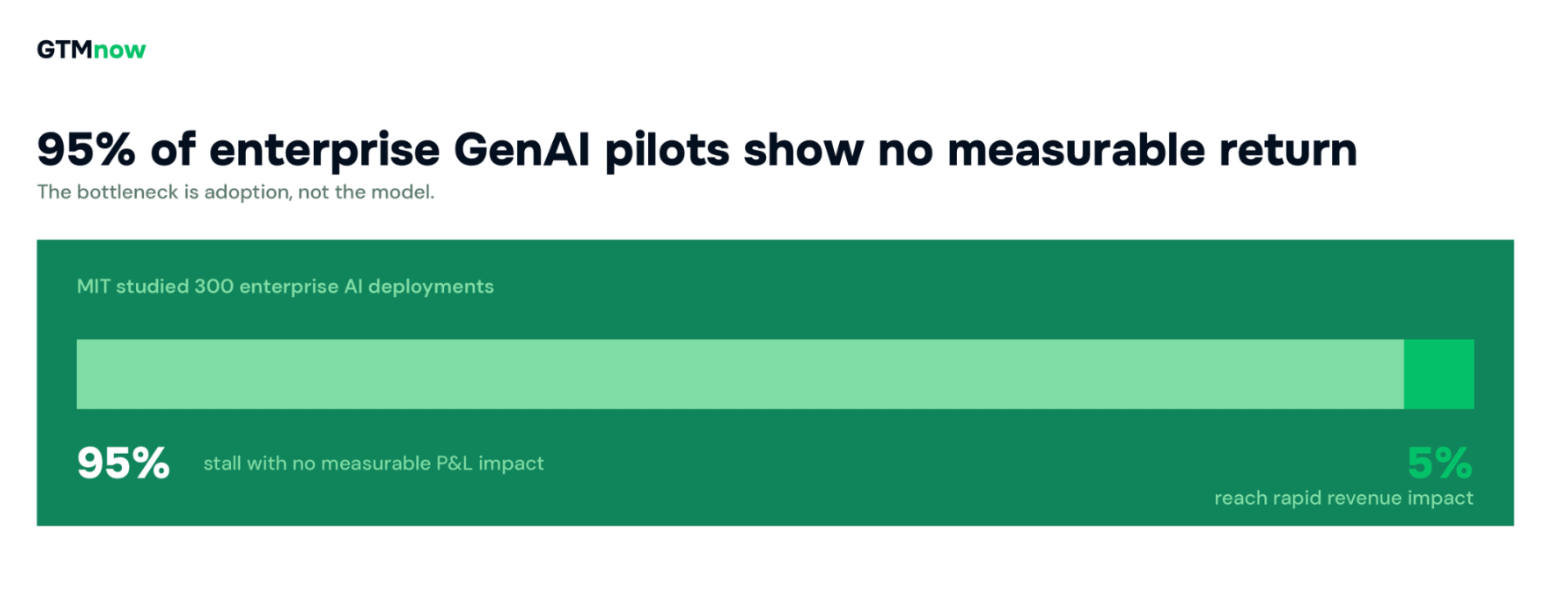Click the reach rapid revenue impact text
This screenshot has width=1560, height=608.
1344,498
